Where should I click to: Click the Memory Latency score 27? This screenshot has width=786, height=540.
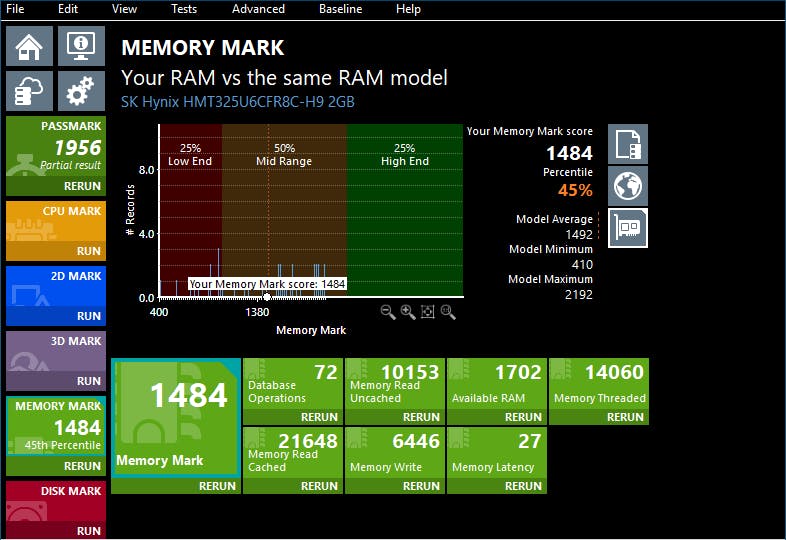point(530,441)
